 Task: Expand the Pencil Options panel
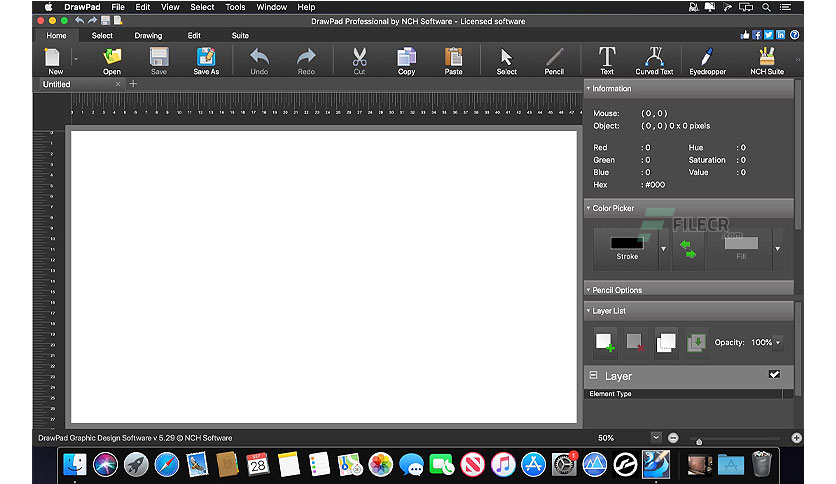pos(589,290)
